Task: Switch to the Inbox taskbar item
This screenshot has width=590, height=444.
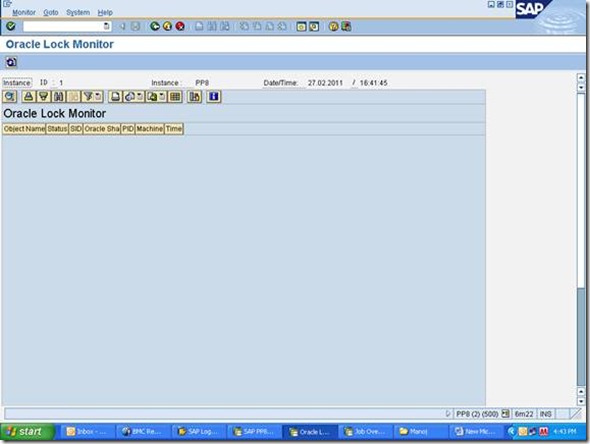Action: (x=87, y=432)
